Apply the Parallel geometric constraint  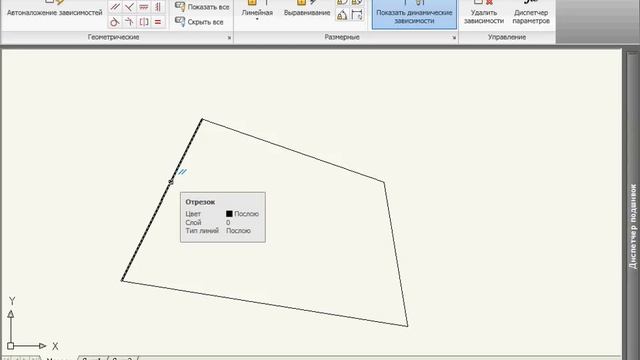tap(115, 7)
